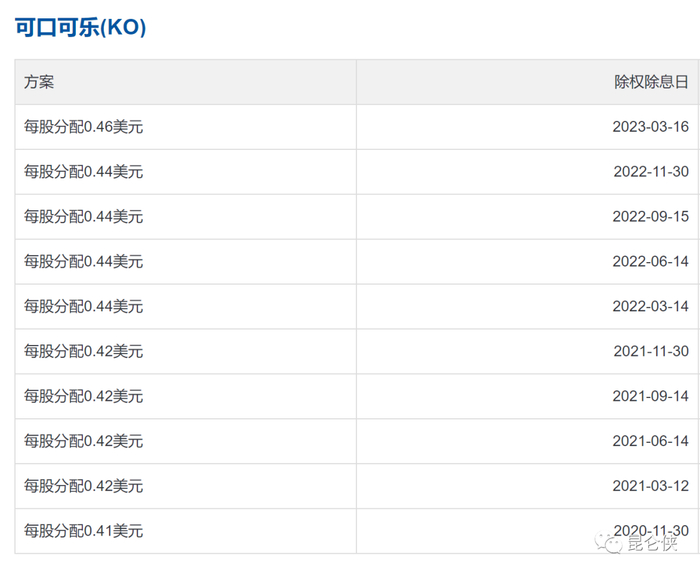Click the date 2021-03-12
The width and height of the screenshot is (700, 574).
650,486
